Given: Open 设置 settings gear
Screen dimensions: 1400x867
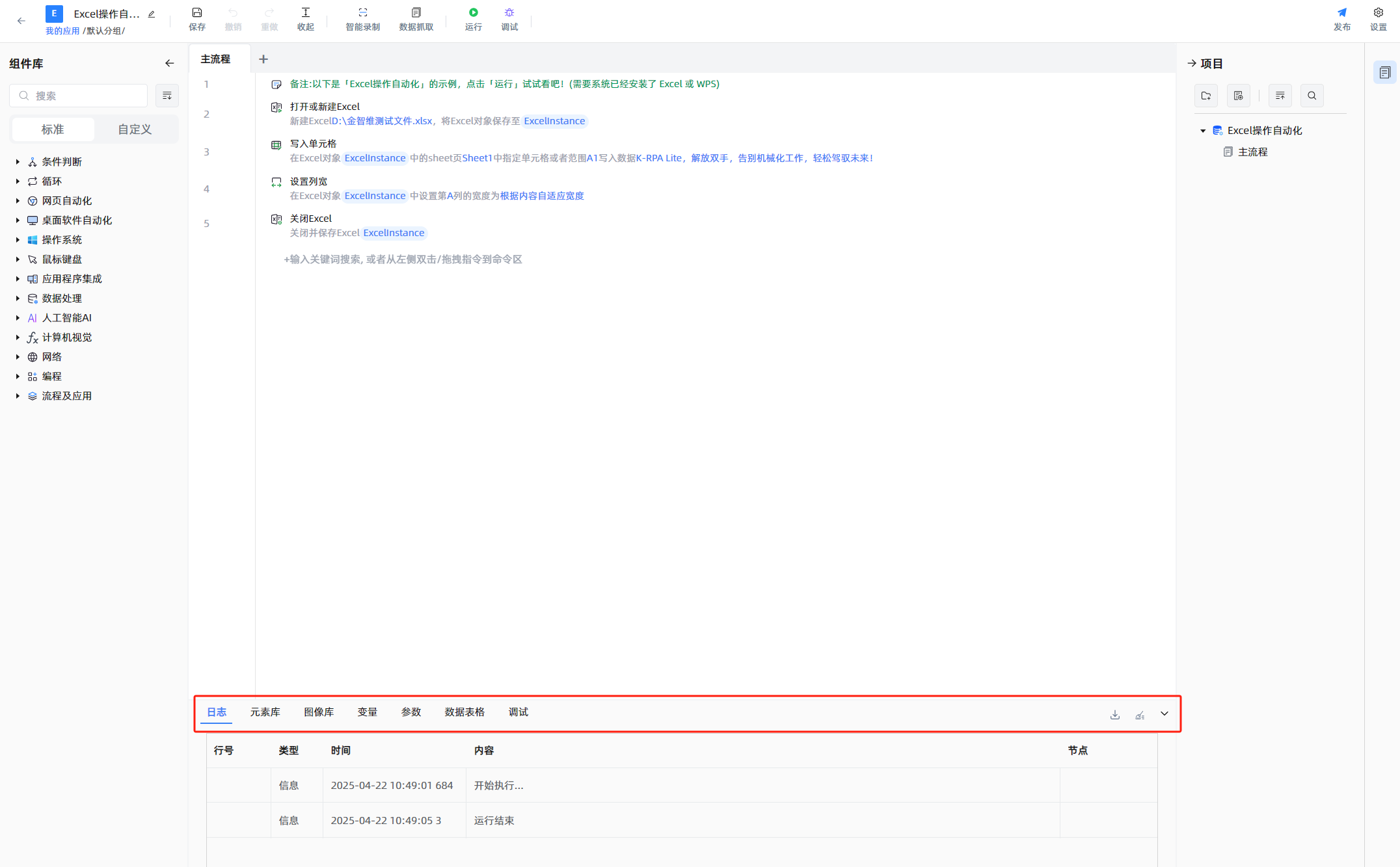Looking at the screenshot, I should 1379,19.
